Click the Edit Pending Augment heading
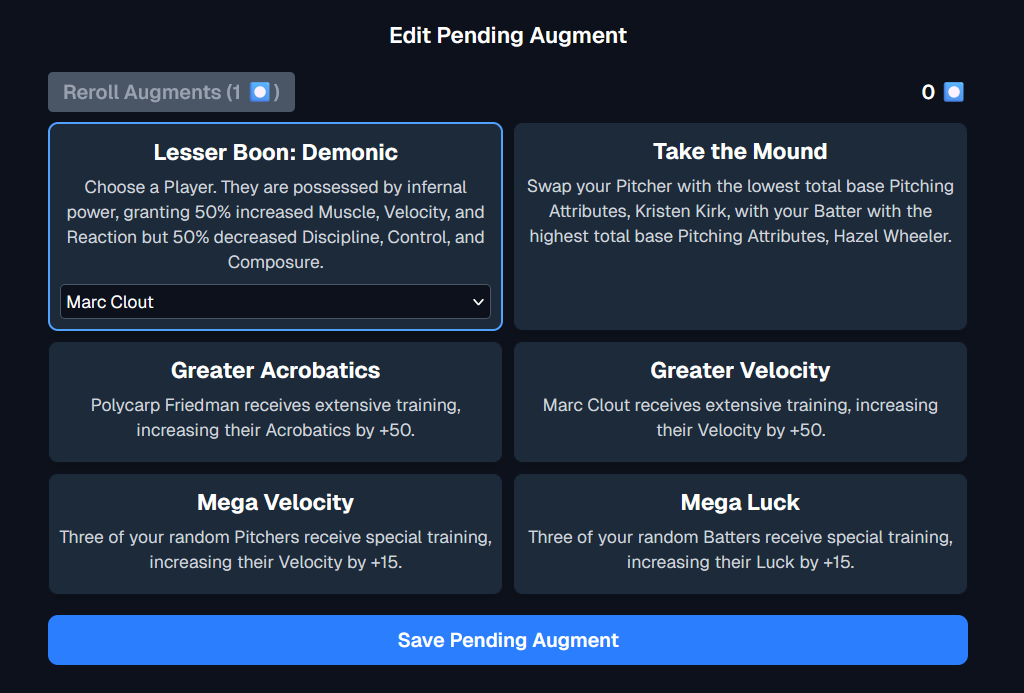 click(507, 35)
